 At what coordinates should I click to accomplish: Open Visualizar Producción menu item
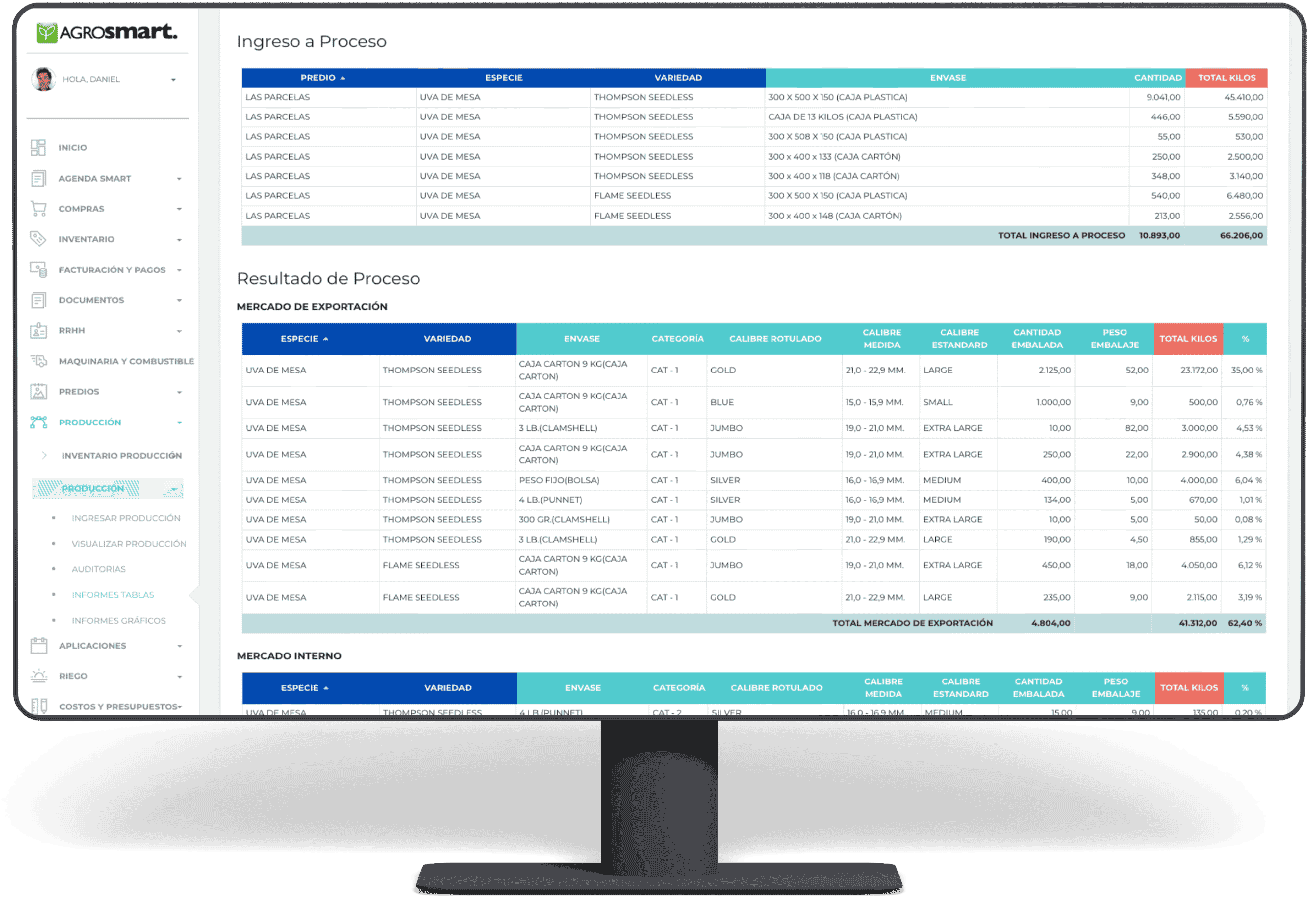coord(129,544)
